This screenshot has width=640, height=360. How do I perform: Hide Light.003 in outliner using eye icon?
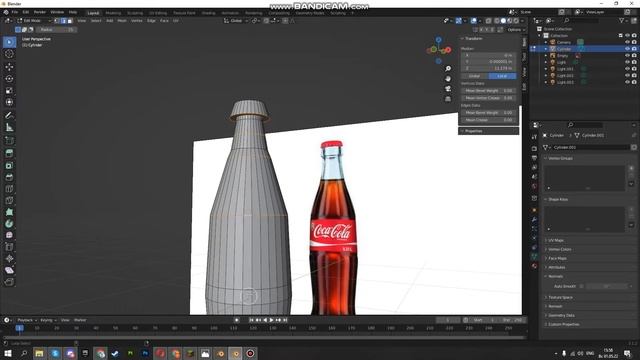point(627,82)
